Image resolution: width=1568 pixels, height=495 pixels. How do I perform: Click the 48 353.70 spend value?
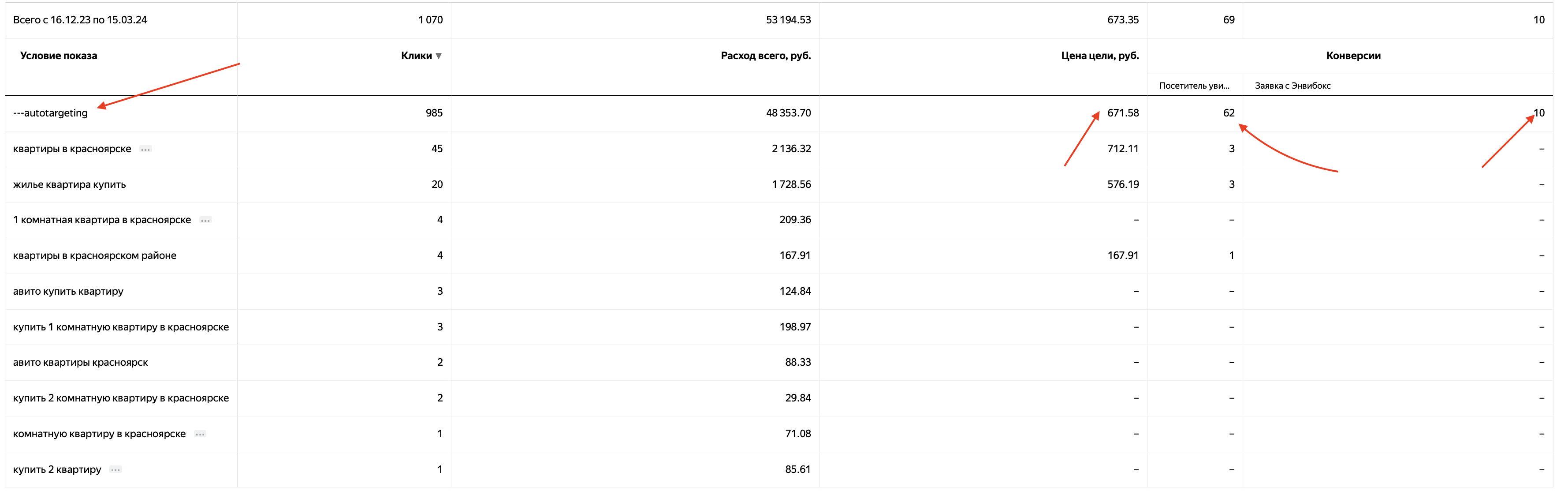point(788,113)
